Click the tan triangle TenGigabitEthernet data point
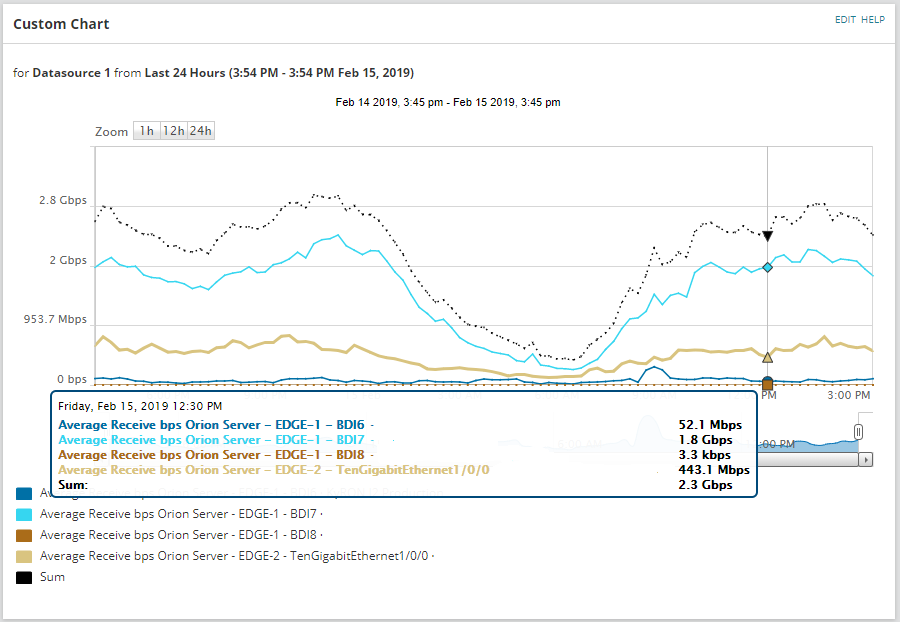Image resolution: width=900 pixels, height=622 pixels. 767,357
